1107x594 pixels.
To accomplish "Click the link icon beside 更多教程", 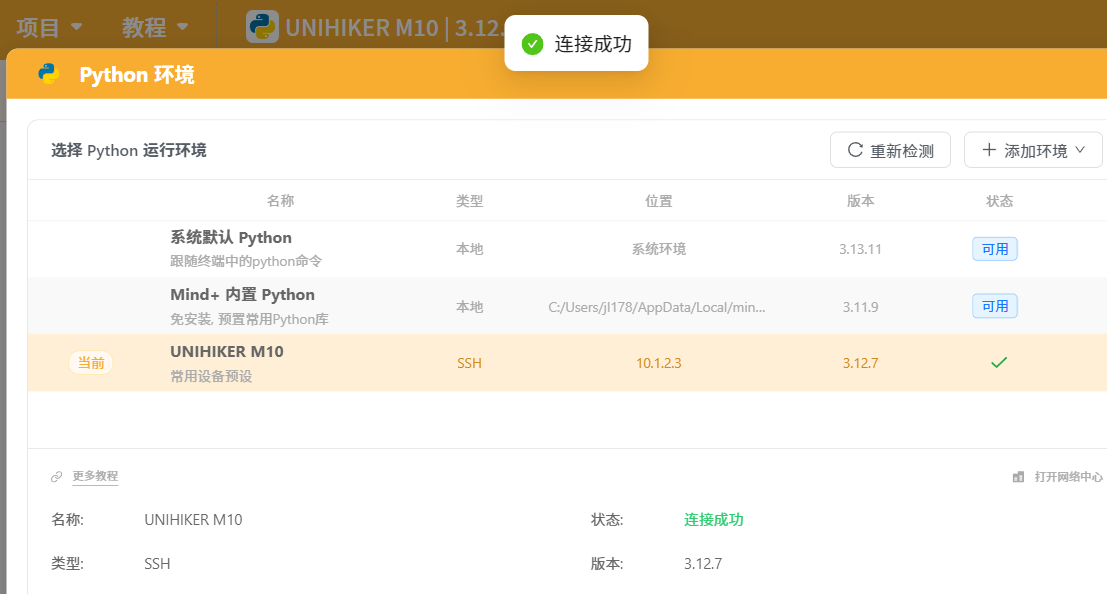I will click(56, 477).
